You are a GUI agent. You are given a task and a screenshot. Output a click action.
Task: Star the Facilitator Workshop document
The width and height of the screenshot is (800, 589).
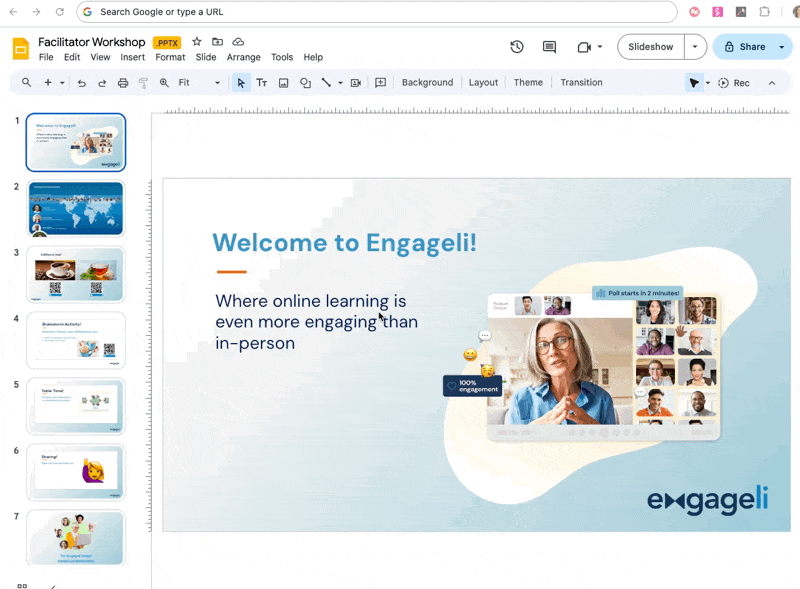197,42
